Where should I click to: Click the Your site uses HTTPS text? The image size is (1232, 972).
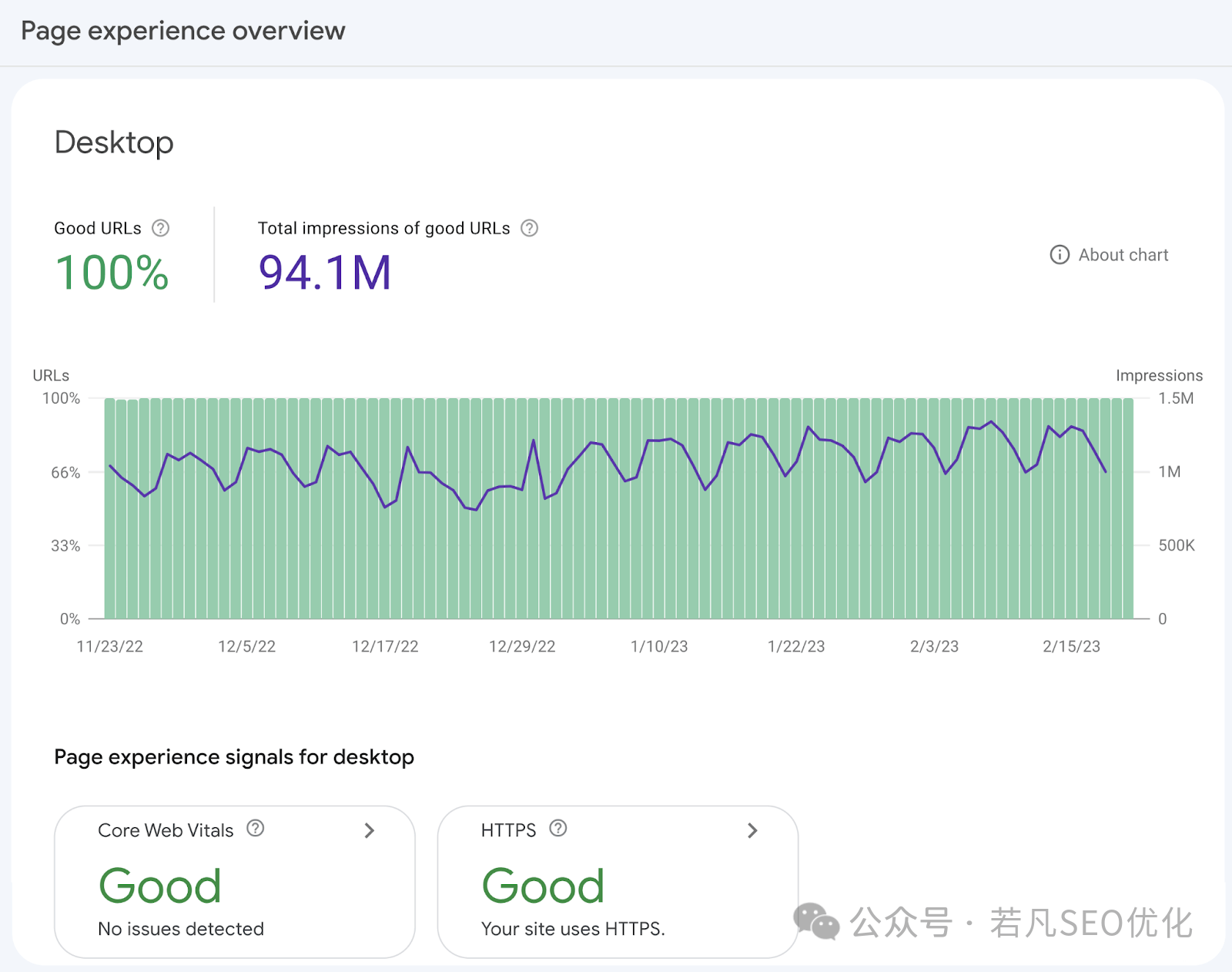[573, 929]
